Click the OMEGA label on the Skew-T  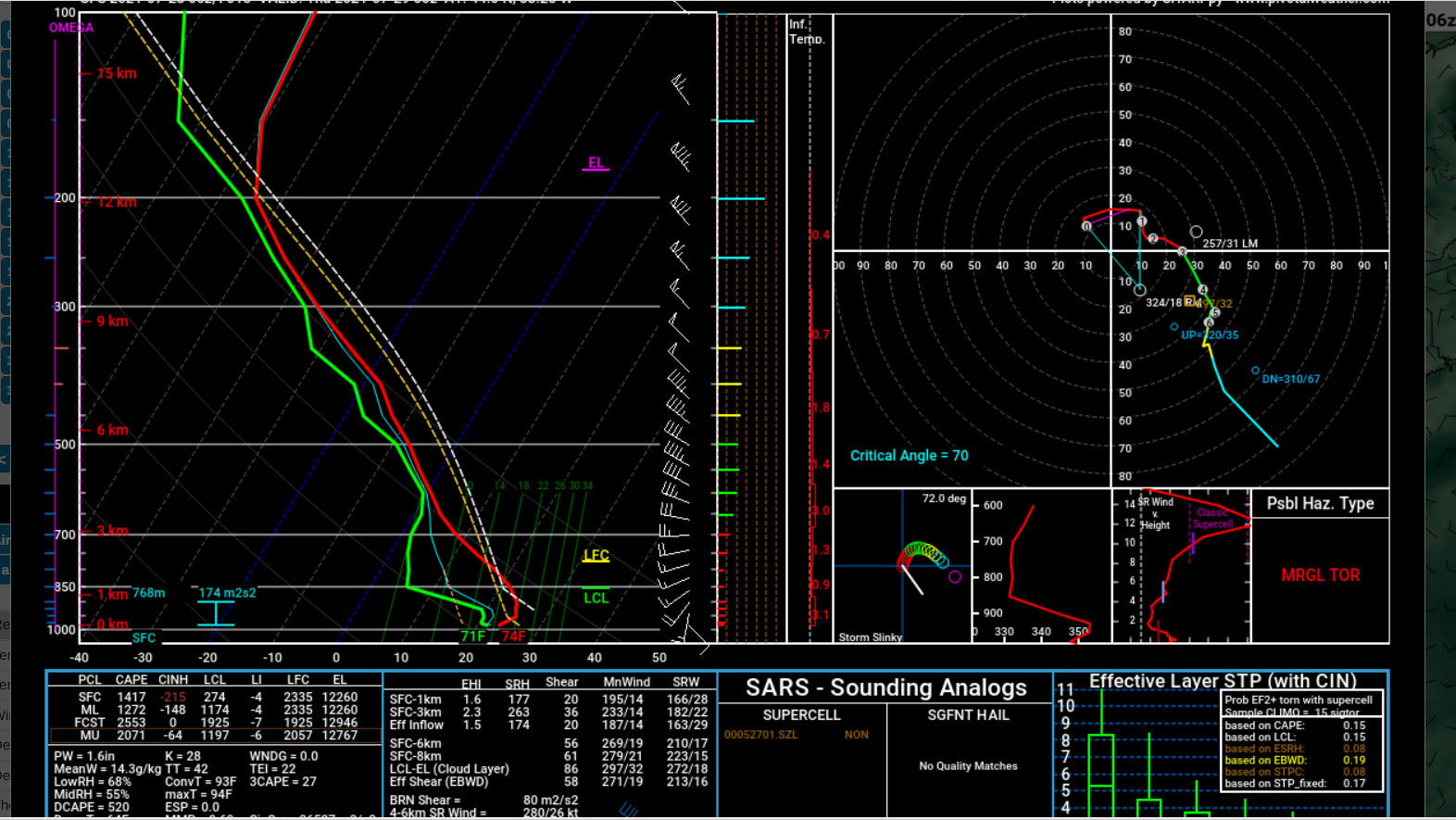71,28
